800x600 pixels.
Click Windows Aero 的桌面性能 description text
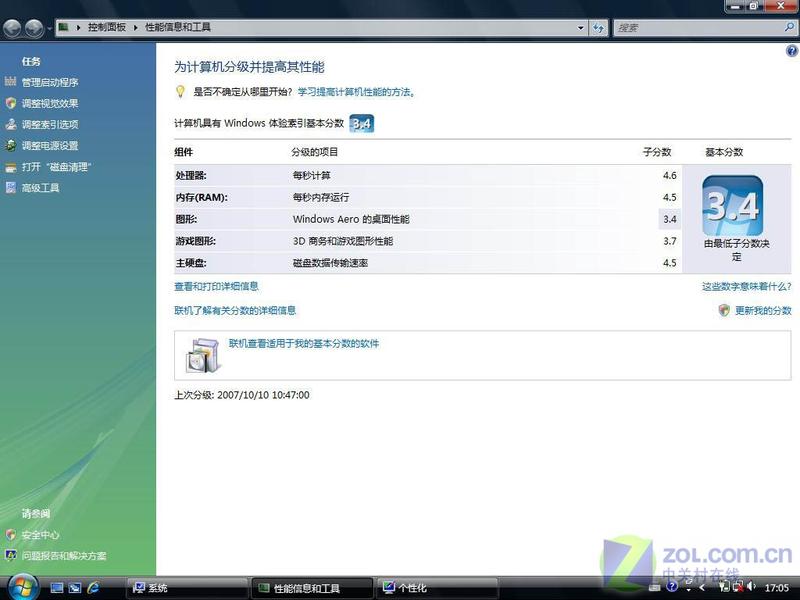coord(351,219)
